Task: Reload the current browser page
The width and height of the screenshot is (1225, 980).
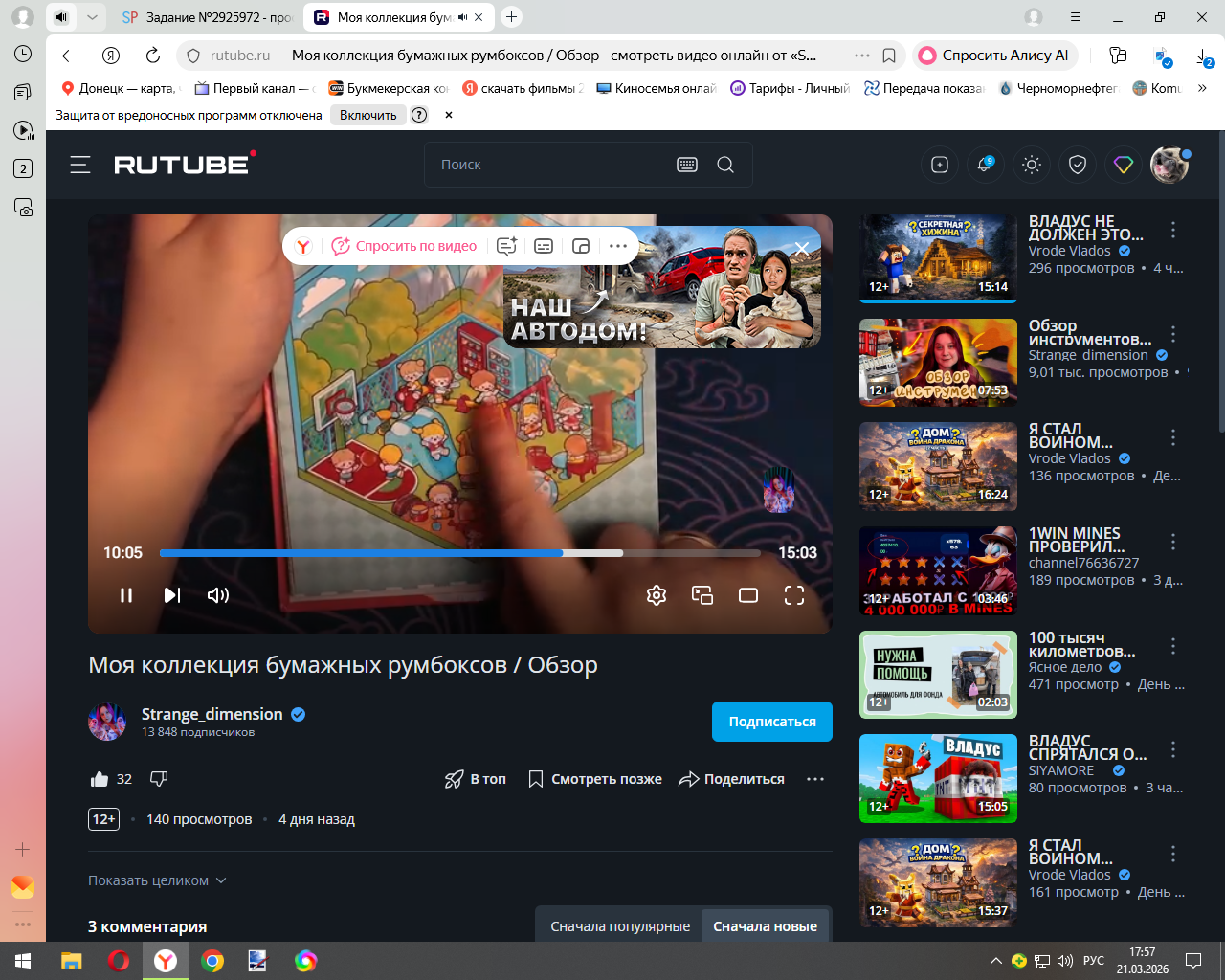Action: point(153,56)
